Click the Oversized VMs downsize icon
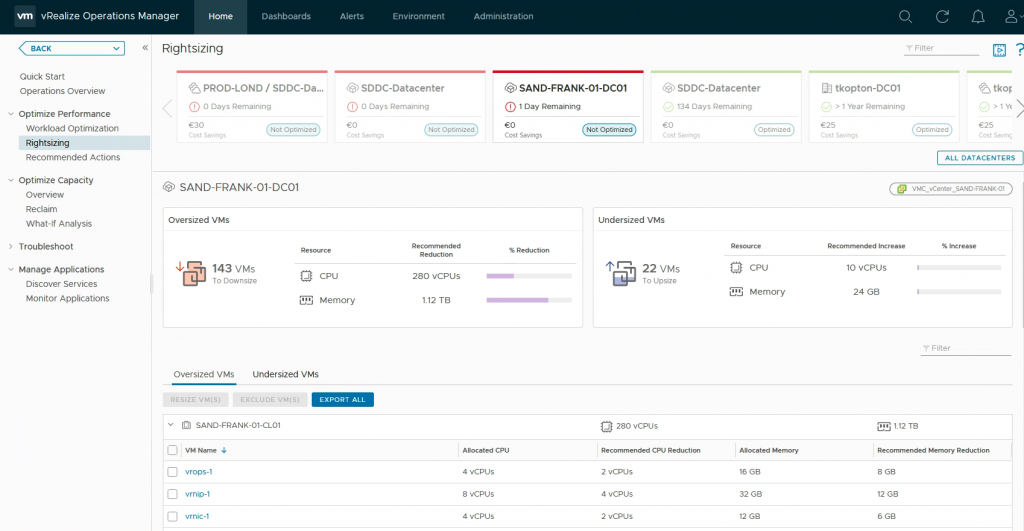The width and height of the screenshot is (1024, 531). point(191,273)
